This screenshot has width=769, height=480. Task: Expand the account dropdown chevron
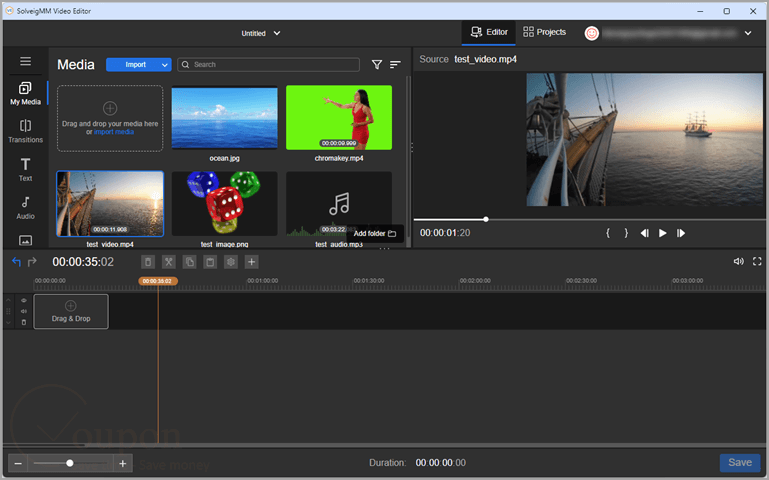point(748,33)
